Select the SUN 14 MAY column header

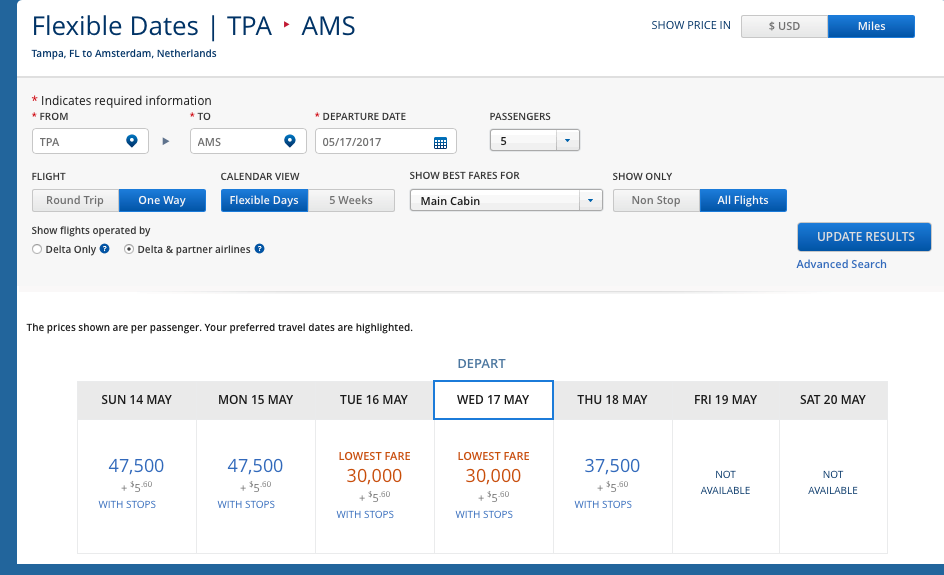click(x=137, y=400)
